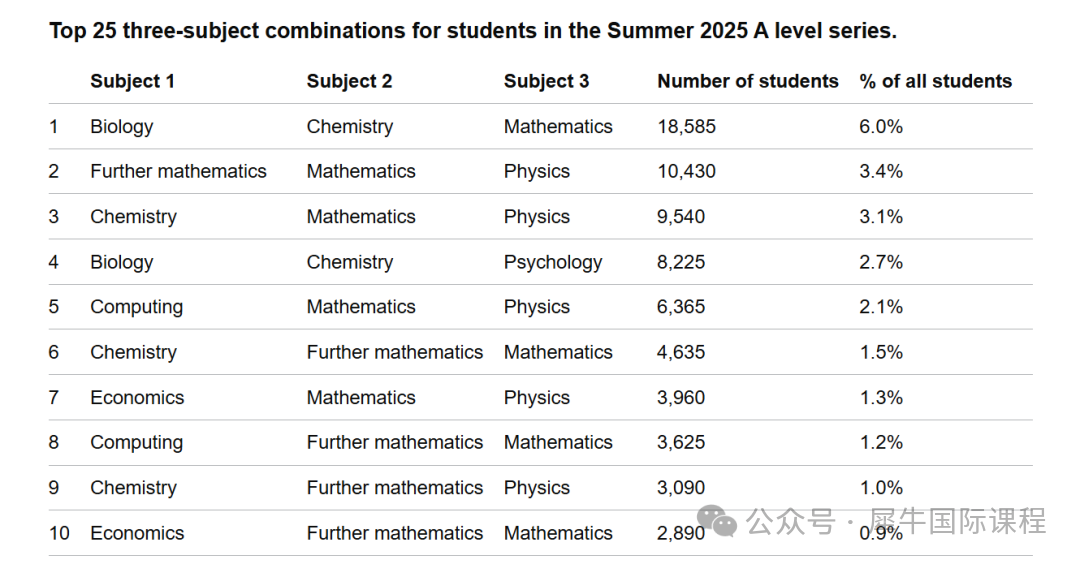Click "Further mathematics" in the Subject 1 column
Viewport: 1080px width, 564px height.
[x=178, y=172]
